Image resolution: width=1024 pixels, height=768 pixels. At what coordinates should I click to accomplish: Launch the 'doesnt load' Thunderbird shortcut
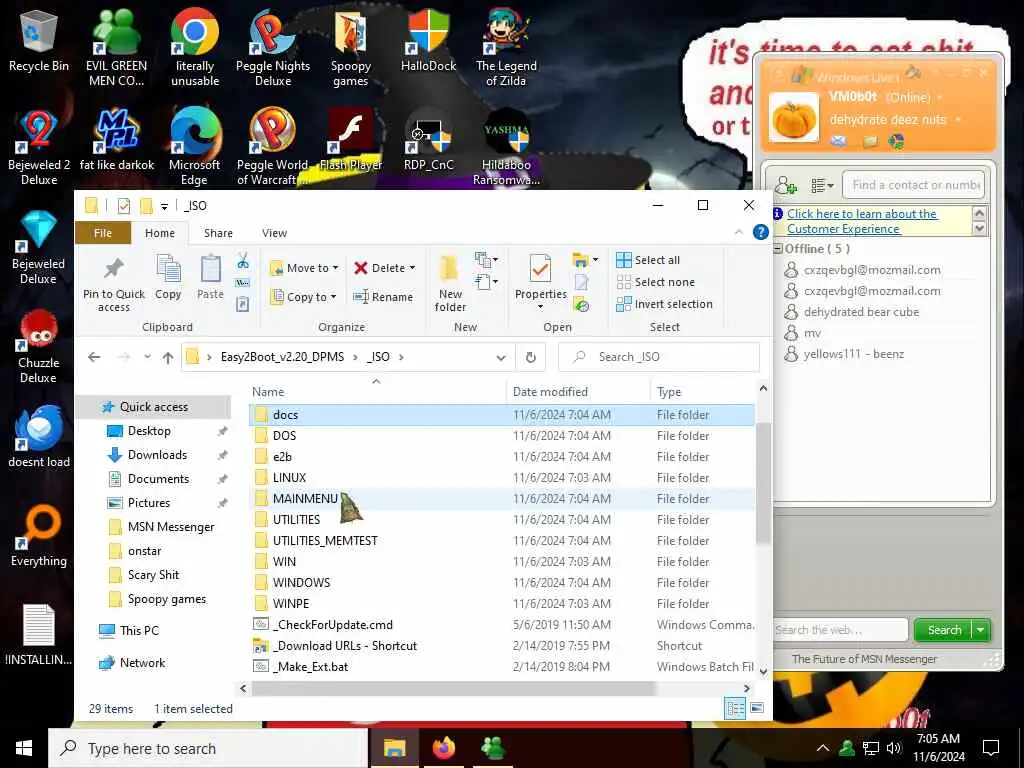click(39, 438)
